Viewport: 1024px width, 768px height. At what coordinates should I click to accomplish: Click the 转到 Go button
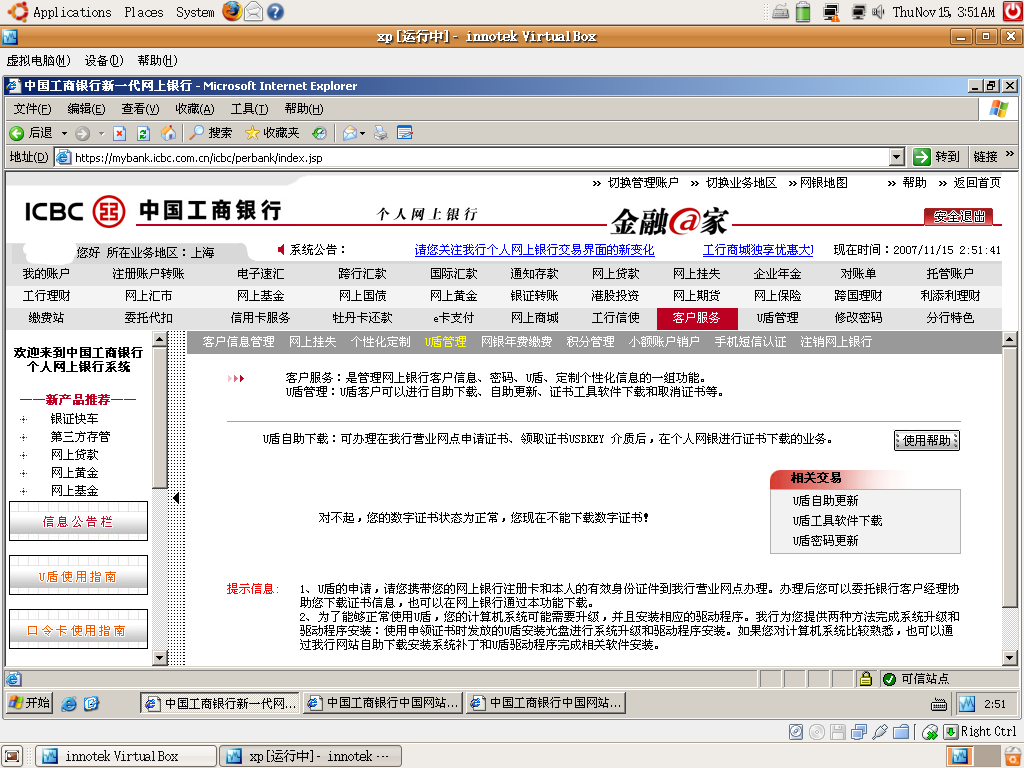937,157
